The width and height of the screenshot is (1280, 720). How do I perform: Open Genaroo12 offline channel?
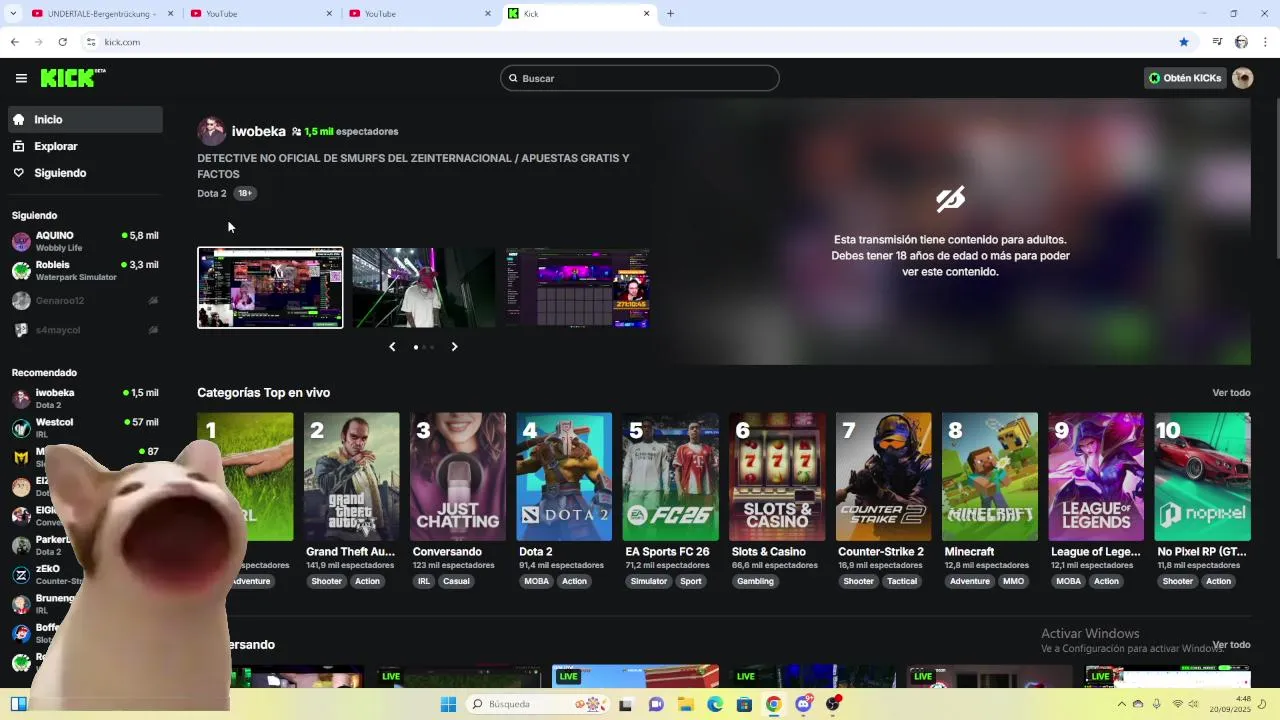click(85, 300)
